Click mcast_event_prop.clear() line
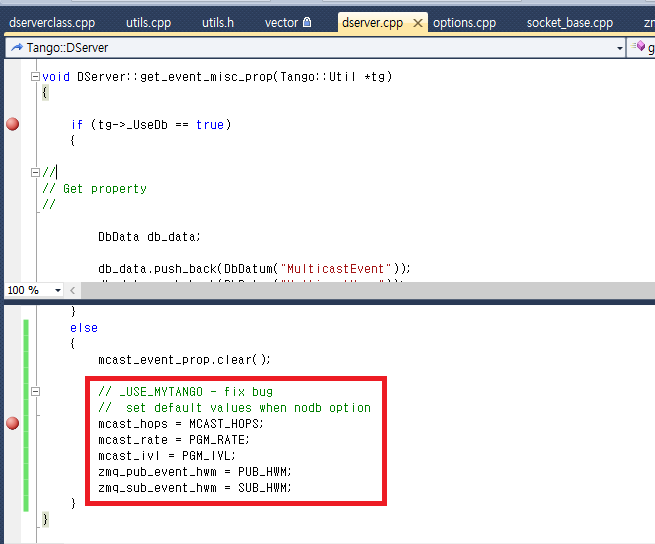 tap(184, 360)
